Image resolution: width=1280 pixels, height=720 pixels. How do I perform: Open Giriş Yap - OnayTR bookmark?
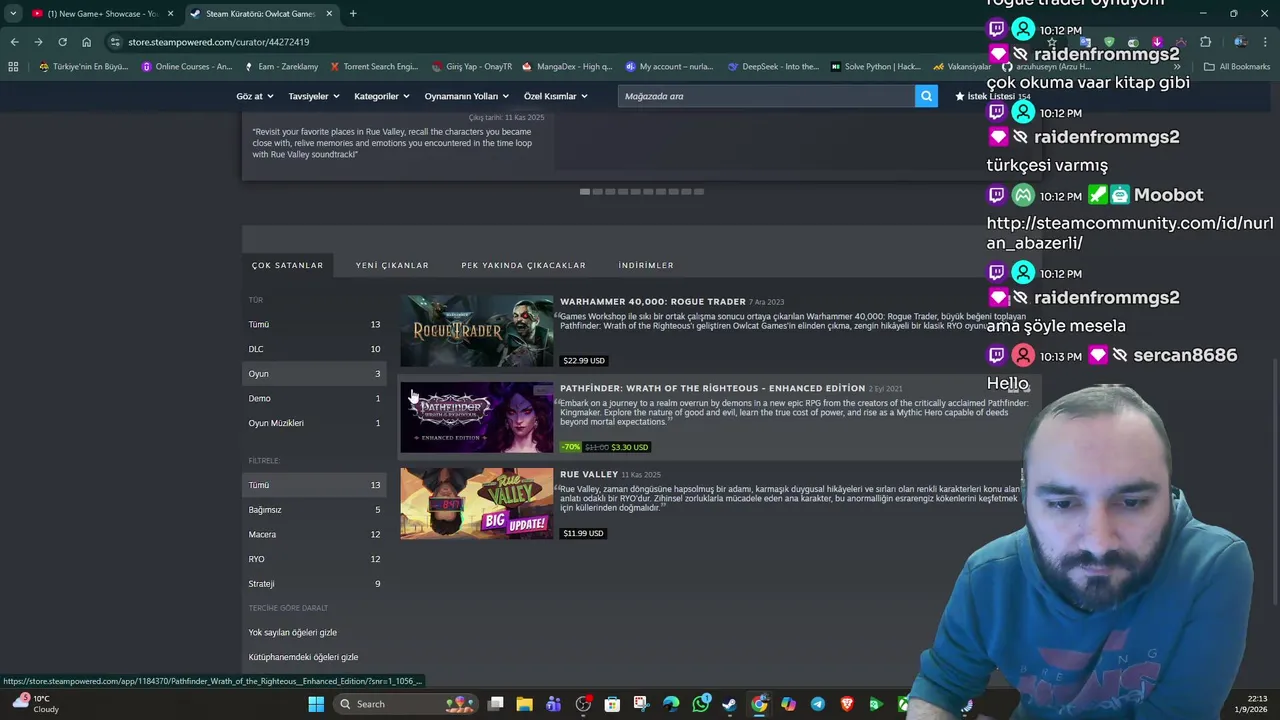tap(472, 67)
